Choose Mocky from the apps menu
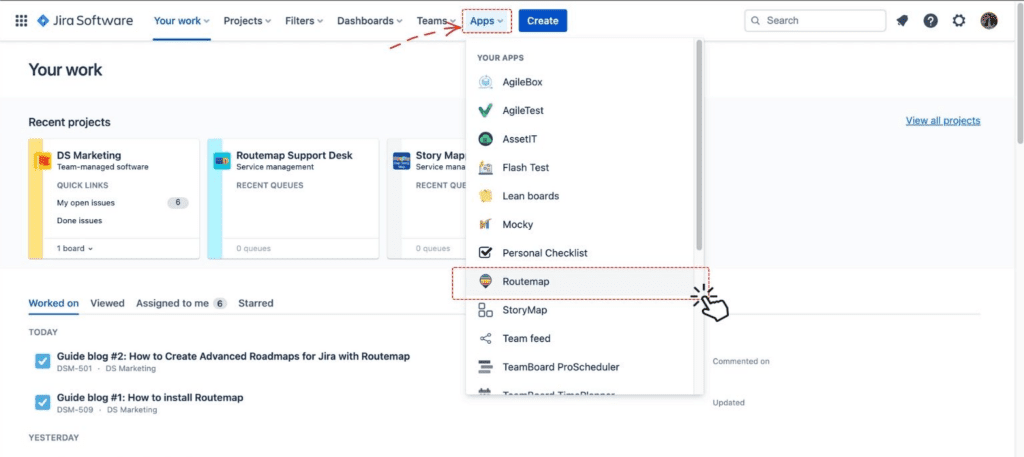 tap(581, 225)
